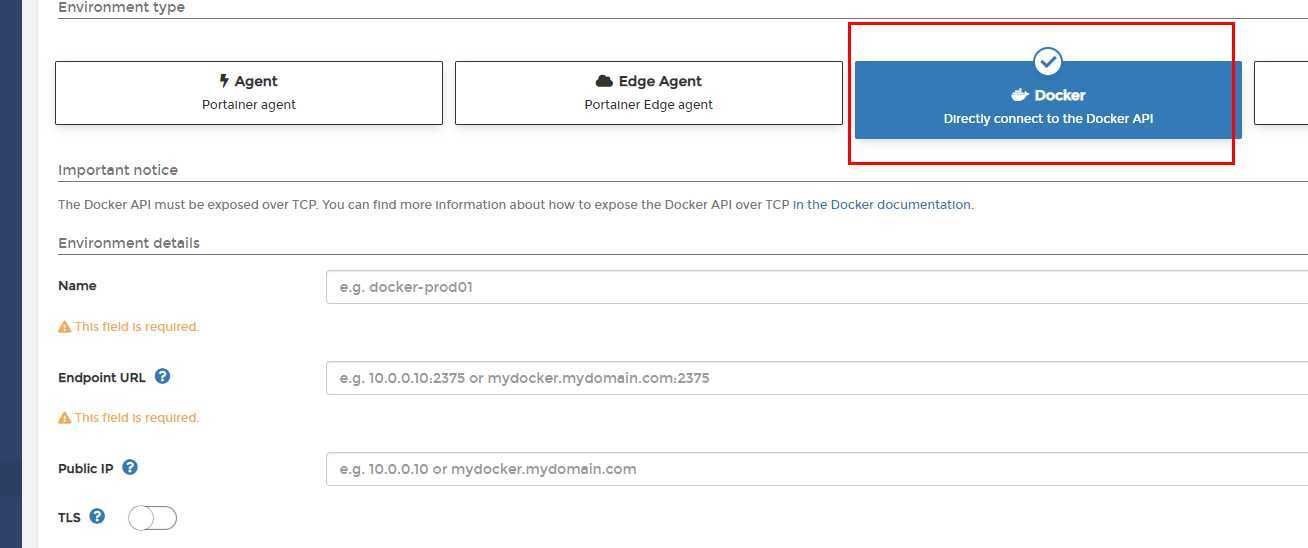Click the Important notice heading
Viewport: 1308px width, 548px height.
coord(118,170)
